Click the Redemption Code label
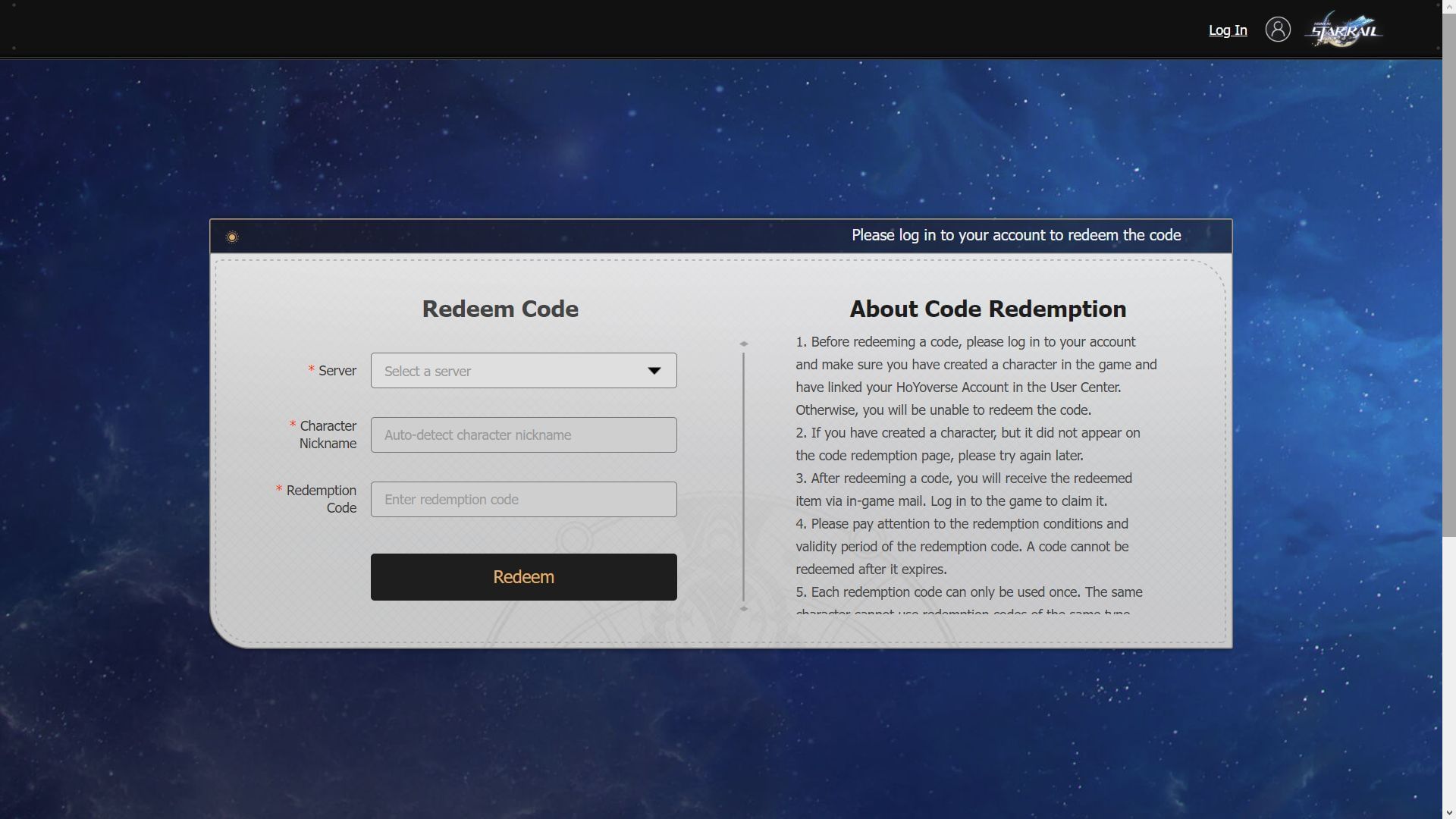1456x819 pixels. [321, 499]
